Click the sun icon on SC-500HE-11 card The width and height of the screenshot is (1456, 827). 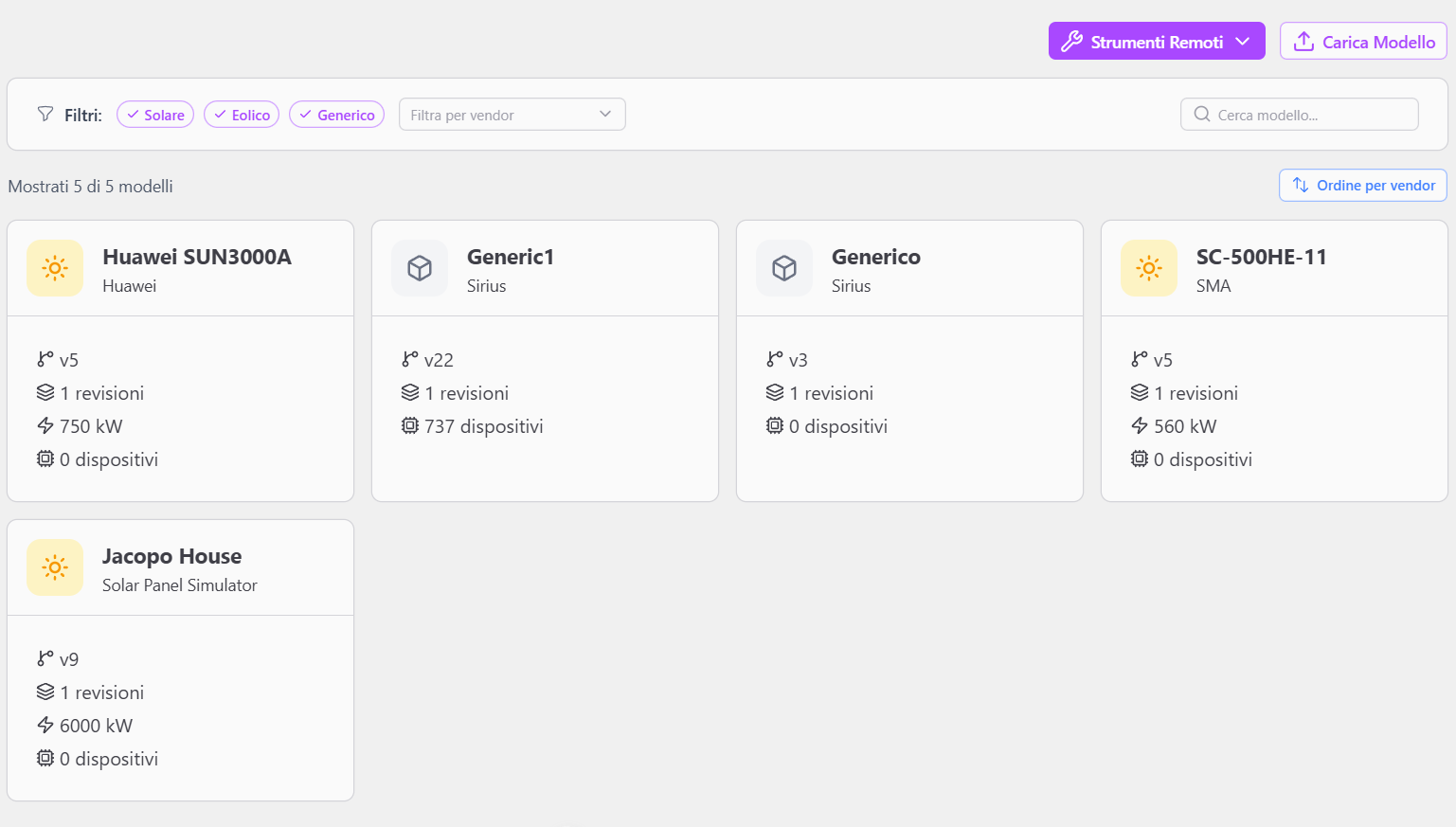coord(1149,268)
